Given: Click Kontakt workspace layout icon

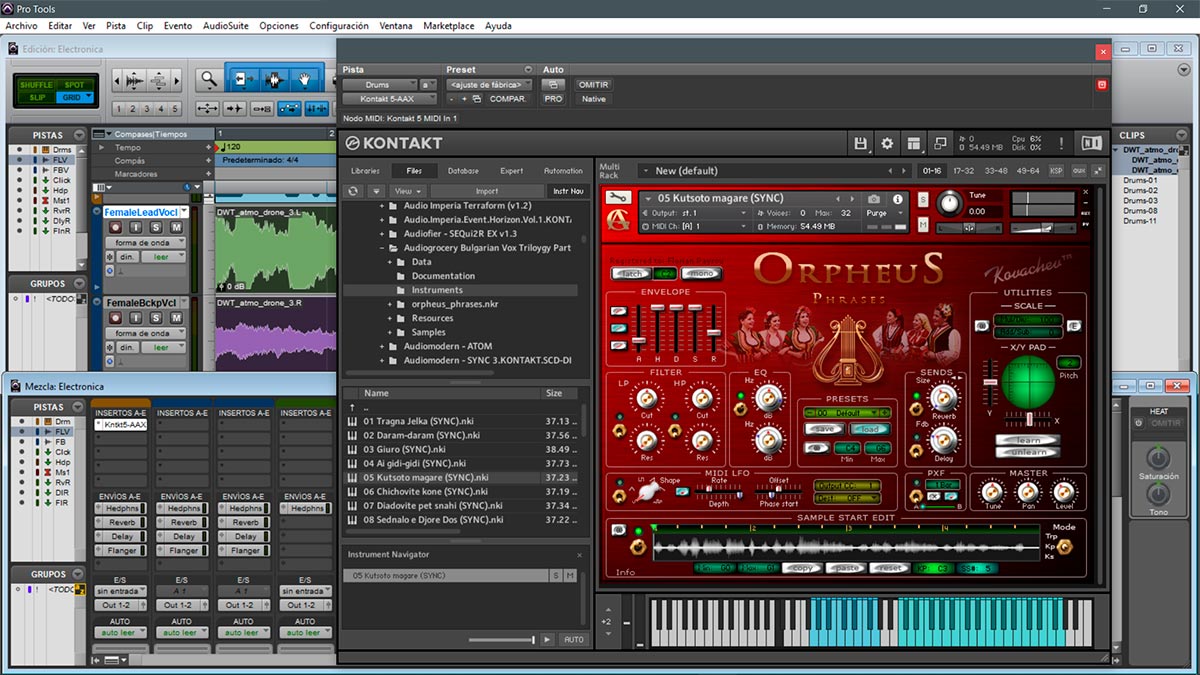Looking at the screenshot, I should [x=913, y=144].
